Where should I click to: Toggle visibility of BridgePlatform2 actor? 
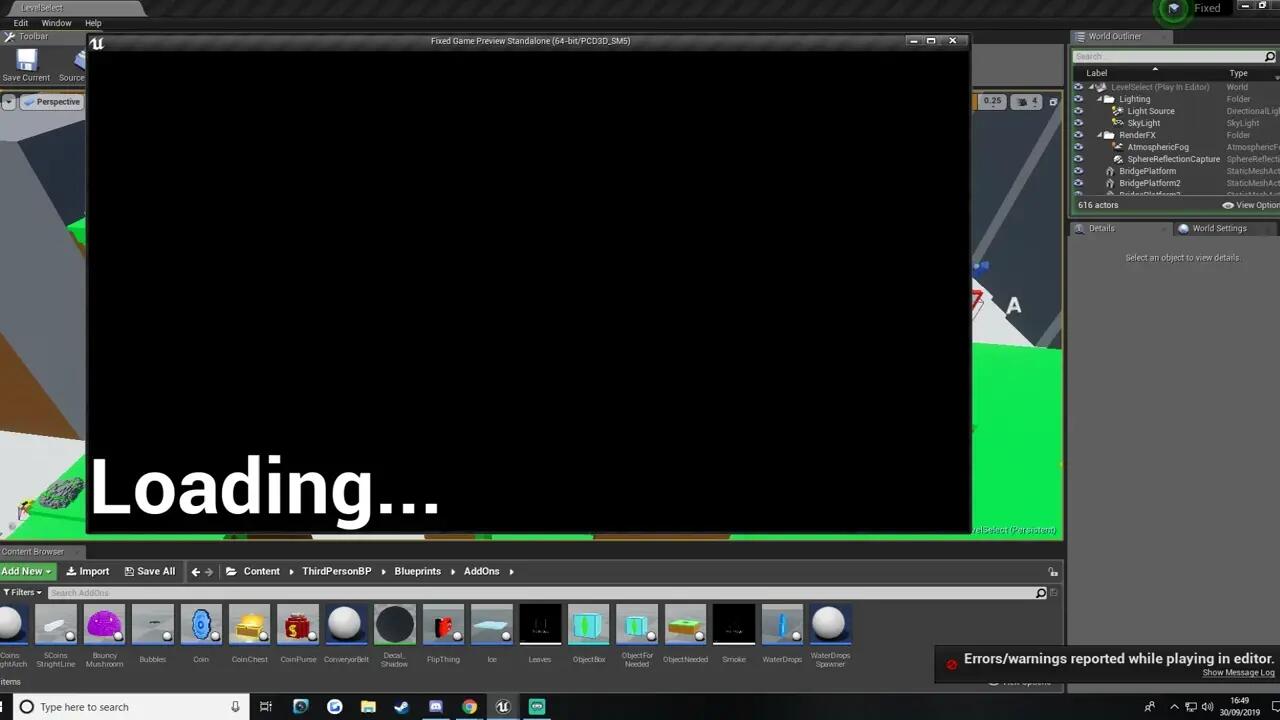1078,183
